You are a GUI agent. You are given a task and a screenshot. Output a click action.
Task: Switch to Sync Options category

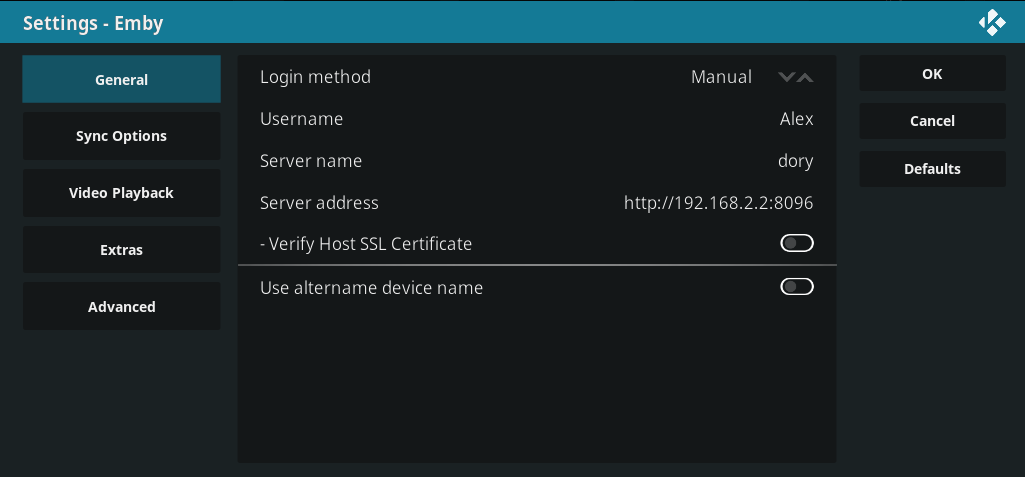[121, 136]
